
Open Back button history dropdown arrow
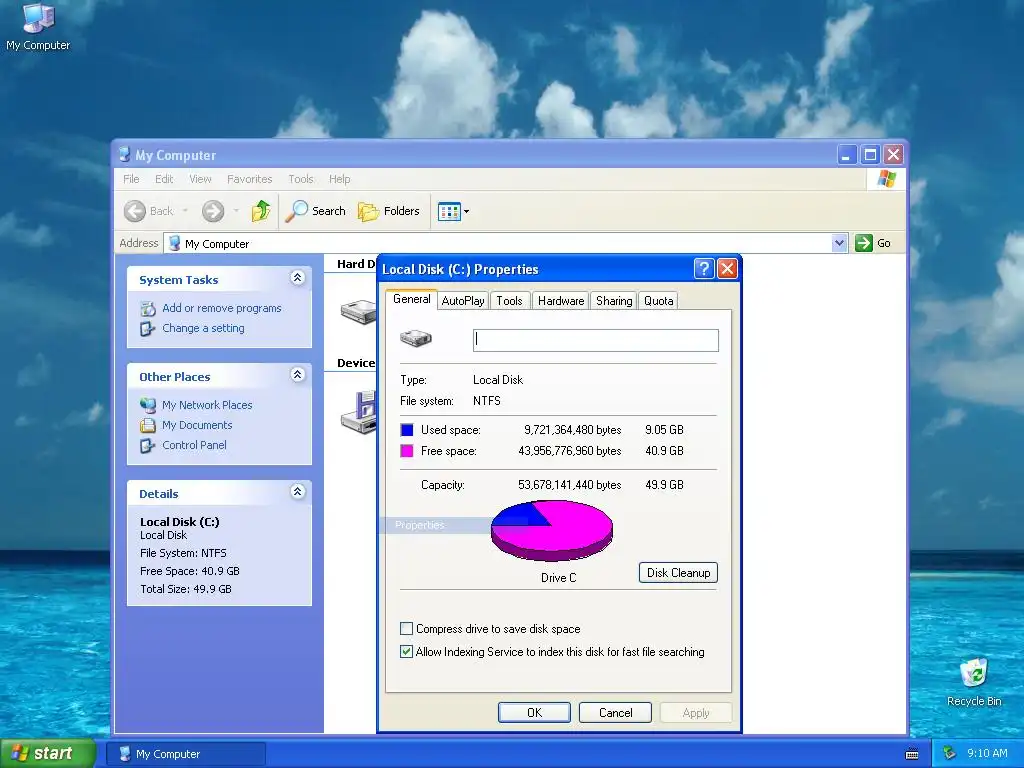coord(185,211)
